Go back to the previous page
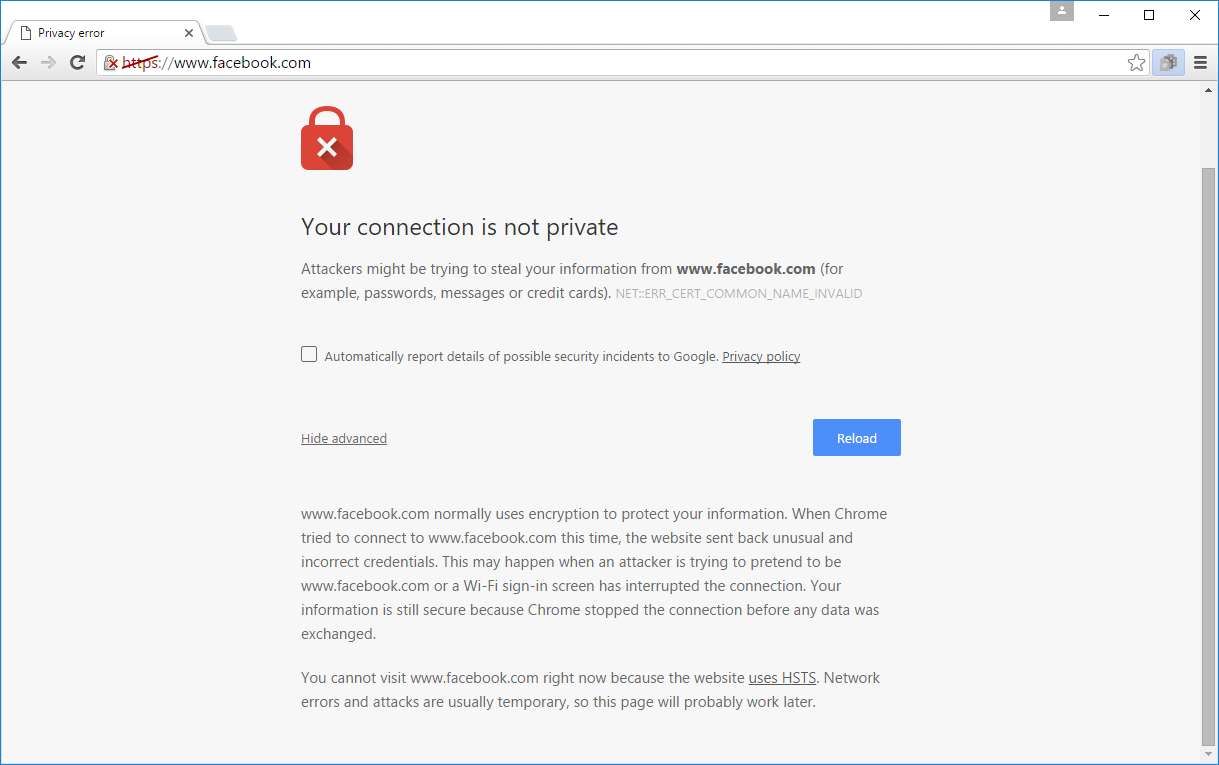Screen dimensions: 1219x765 click(x=19, y=63)
